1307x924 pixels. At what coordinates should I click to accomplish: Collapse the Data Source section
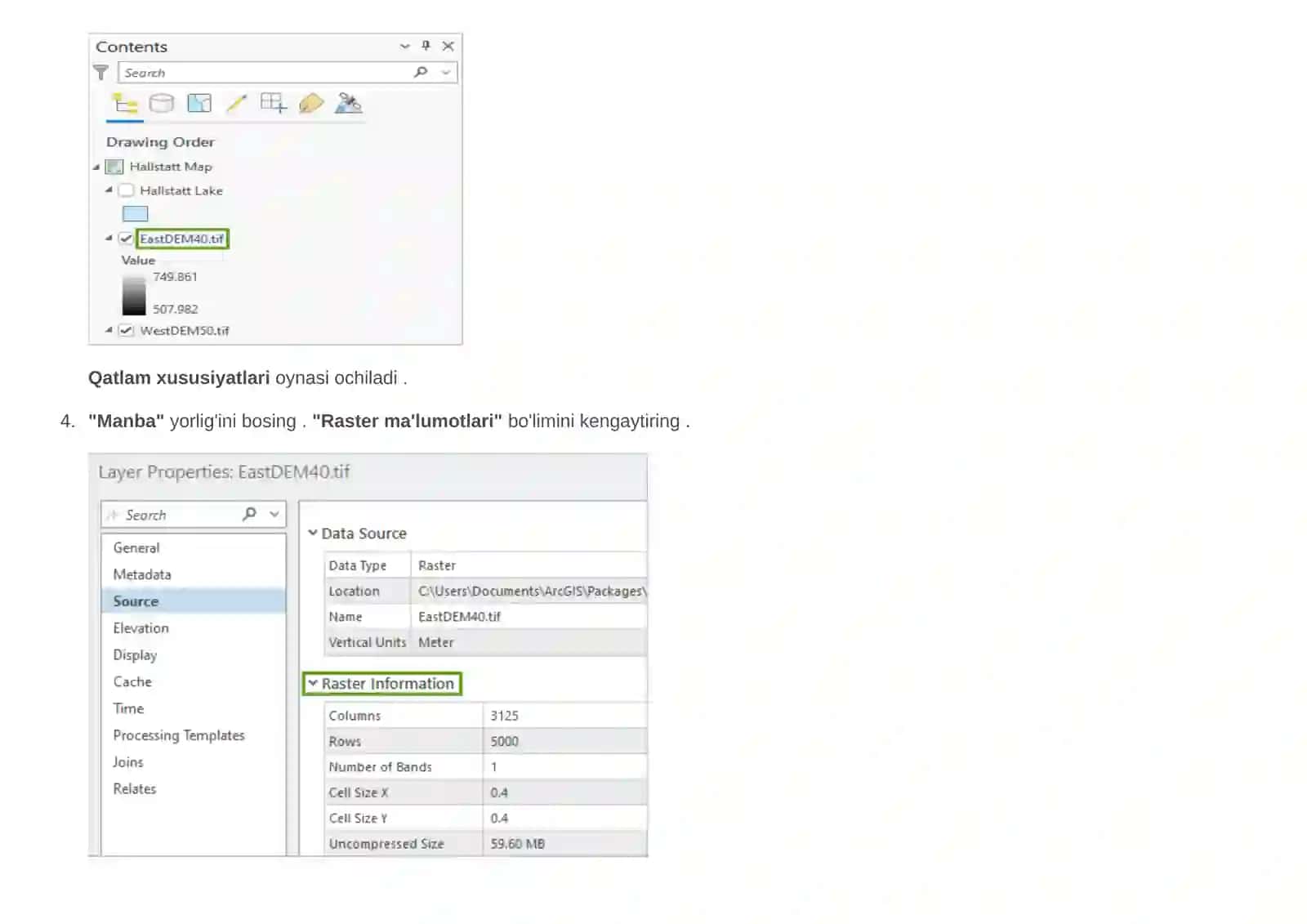pyautogui.click(x=312, y=533)
